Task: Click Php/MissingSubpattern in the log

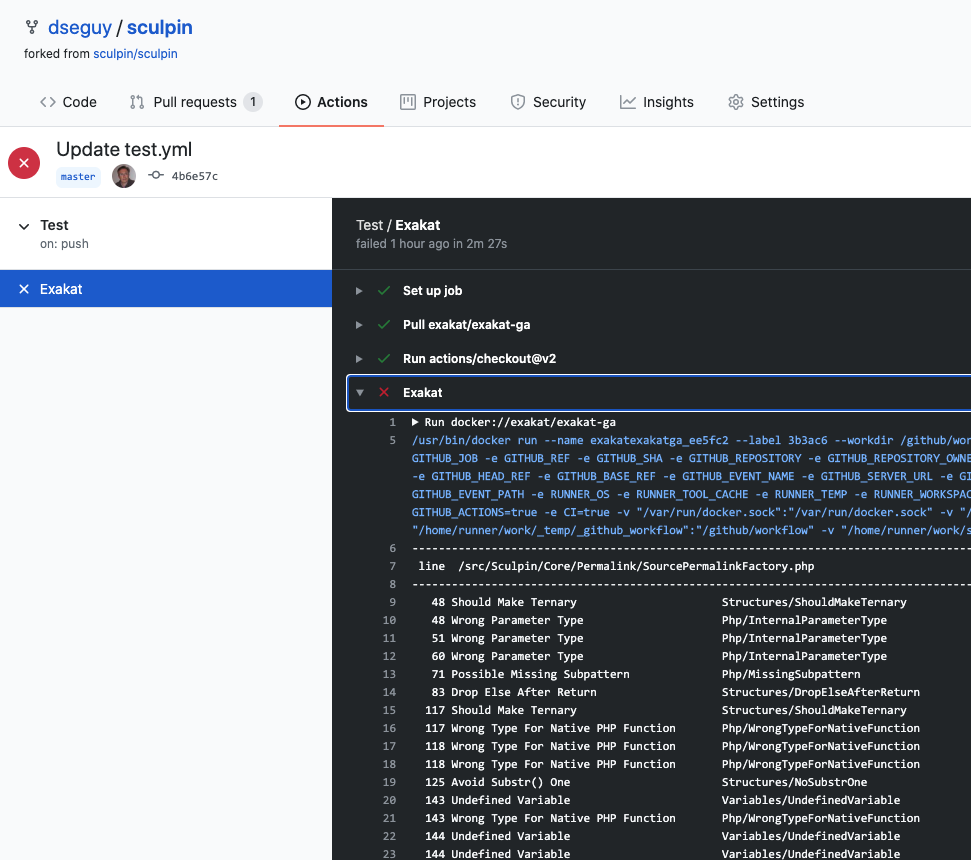Action: (x=791, y=674)
